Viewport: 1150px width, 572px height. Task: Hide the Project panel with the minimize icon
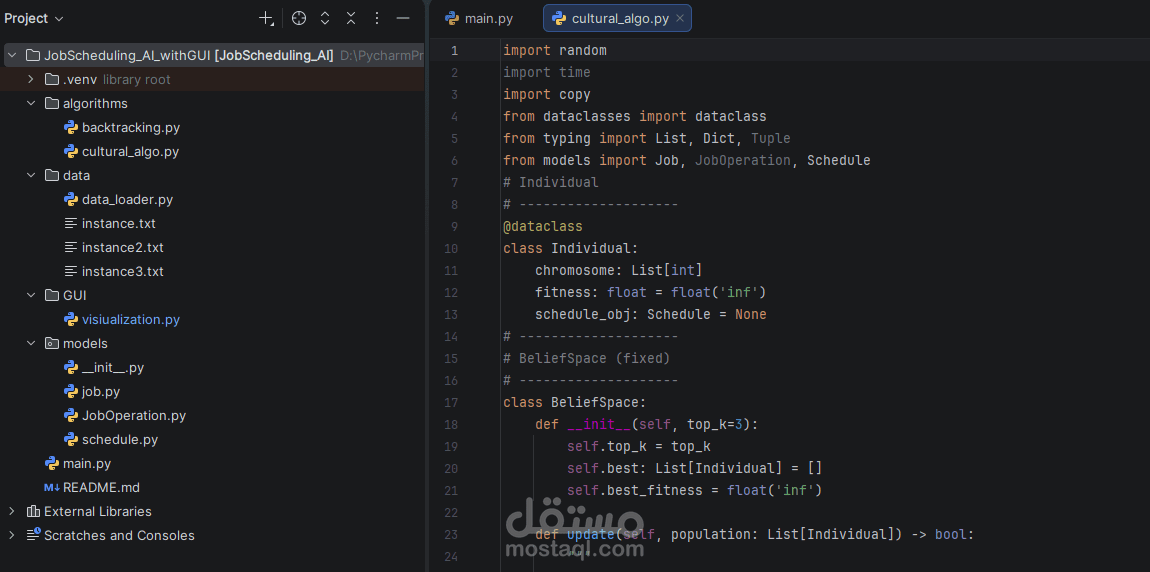pyautogui.click(x=403, y=18)
